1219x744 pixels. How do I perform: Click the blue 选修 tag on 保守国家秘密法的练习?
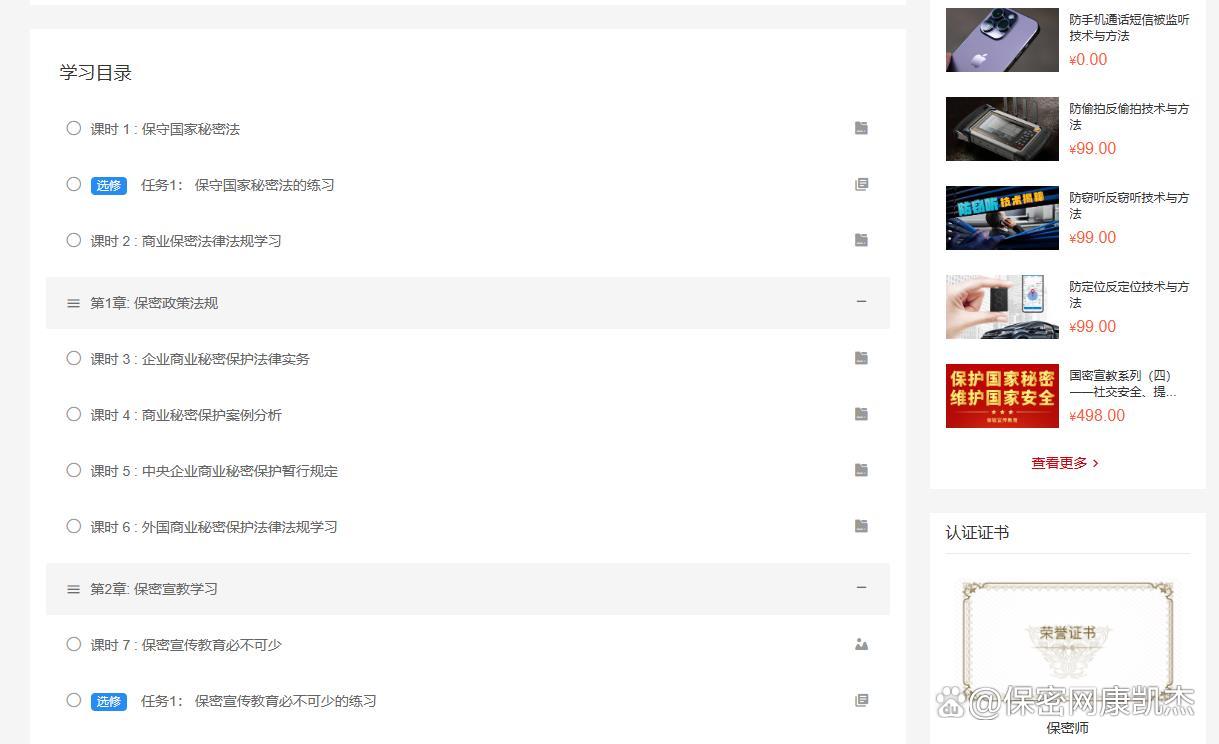point(109,185)
